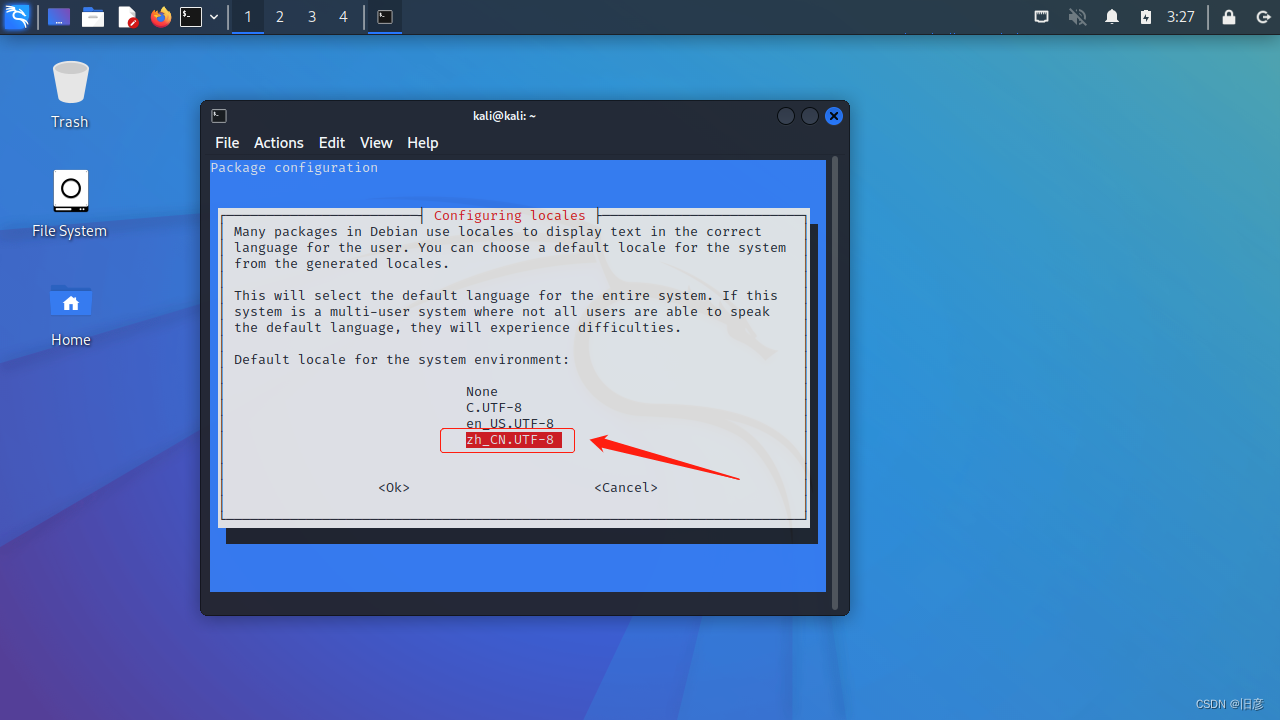Click the <Cancel> button in dialog
Viewport: 1280px width, 720px height.
point(626,488)
